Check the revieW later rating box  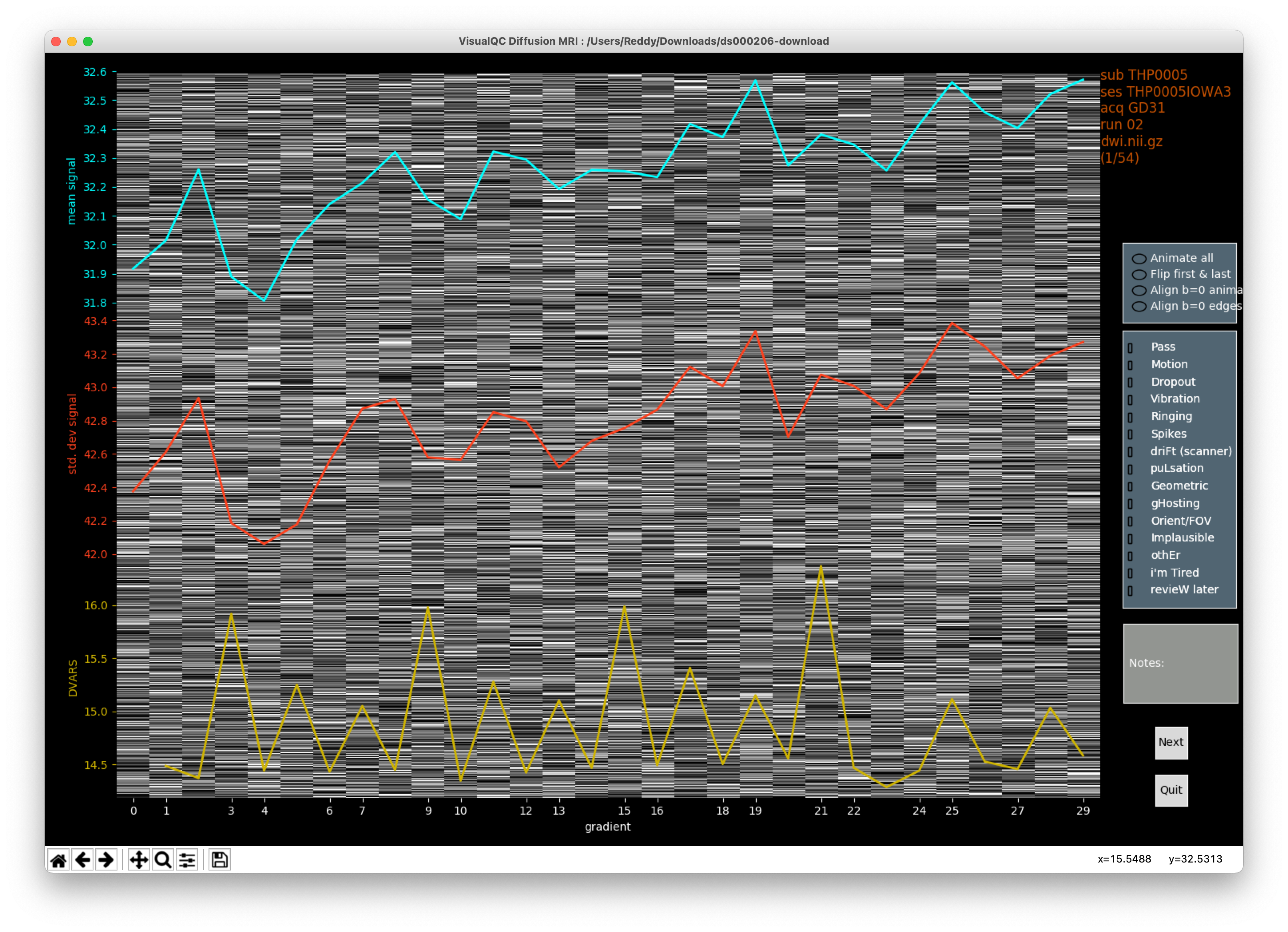point(1130,590)
